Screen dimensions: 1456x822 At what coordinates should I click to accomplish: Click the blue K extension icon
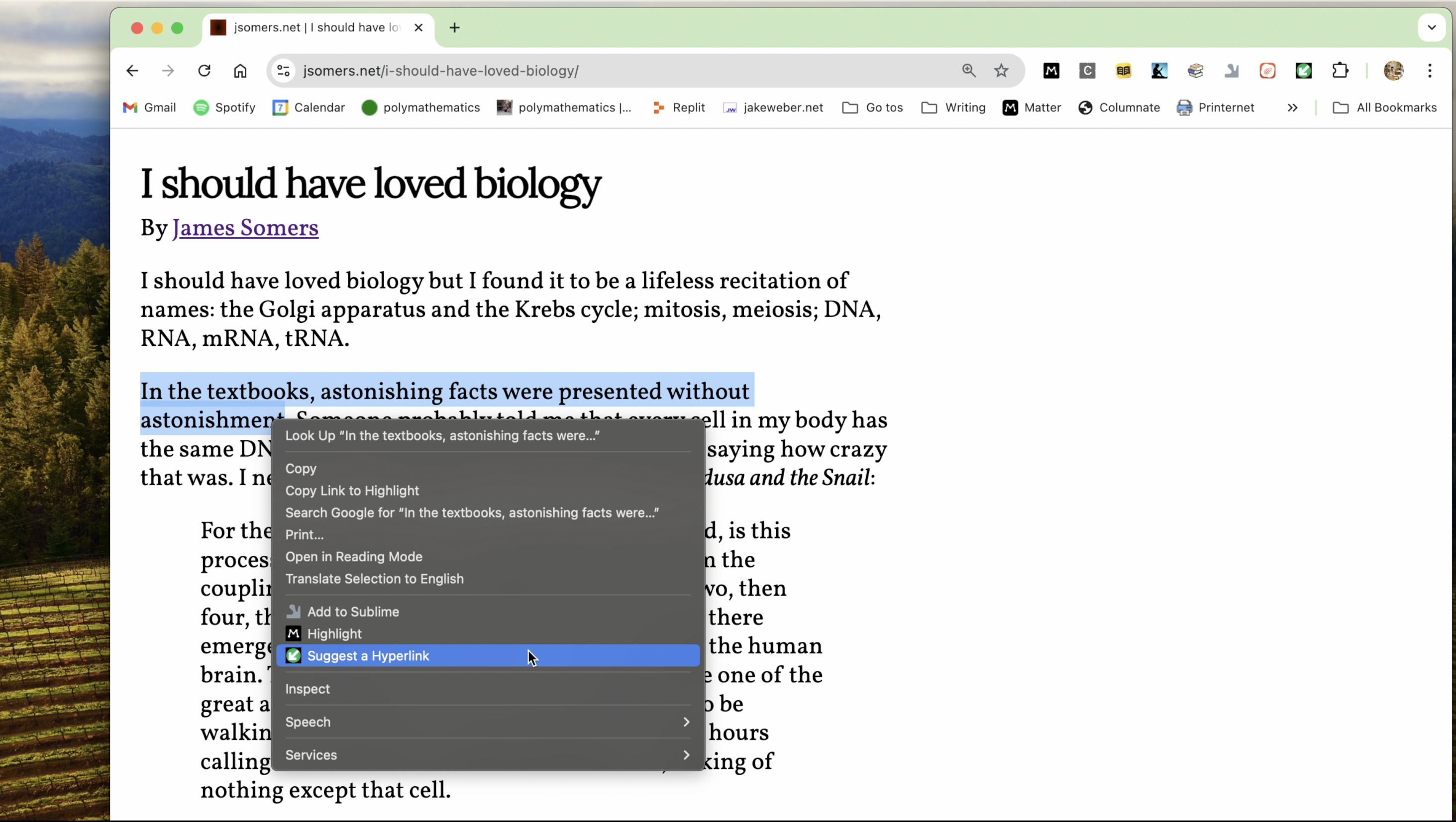[1159, 71]
